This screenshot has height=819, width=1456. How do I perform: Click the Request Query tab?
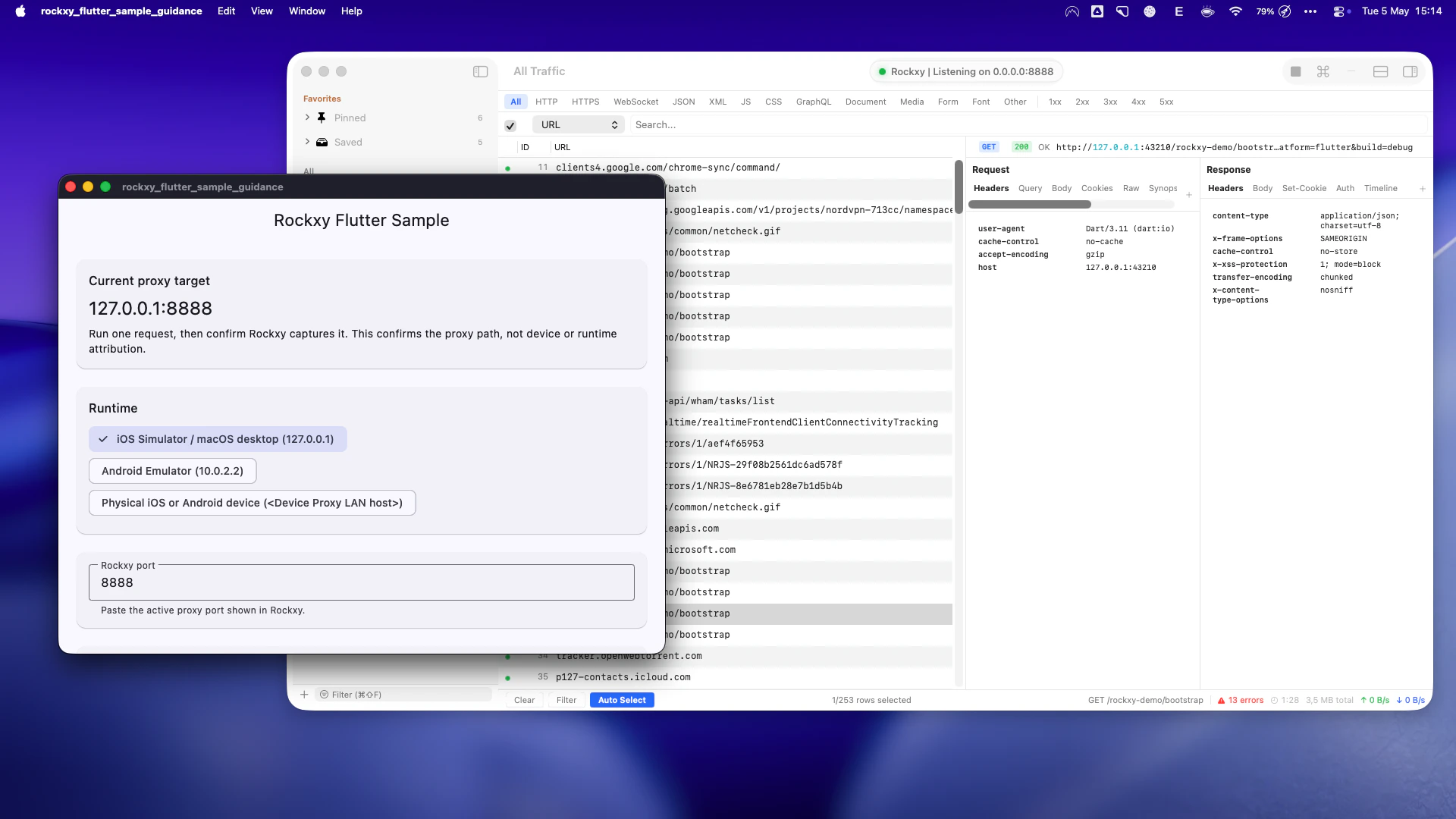1030,188
